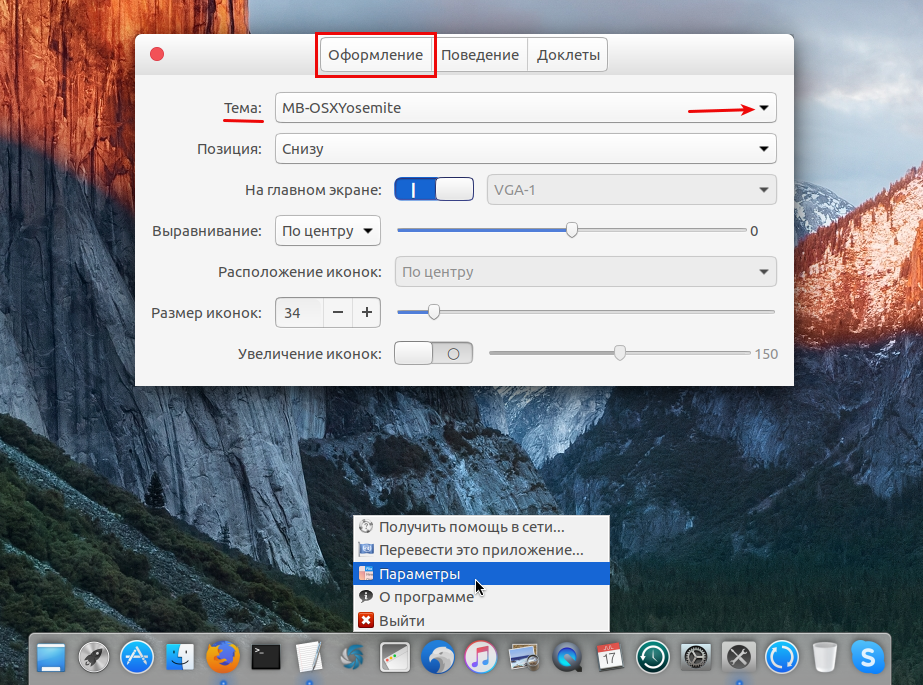Launch Skype from the dock
Viewport: 923px width, 685px height.
(x=868, y=657)
